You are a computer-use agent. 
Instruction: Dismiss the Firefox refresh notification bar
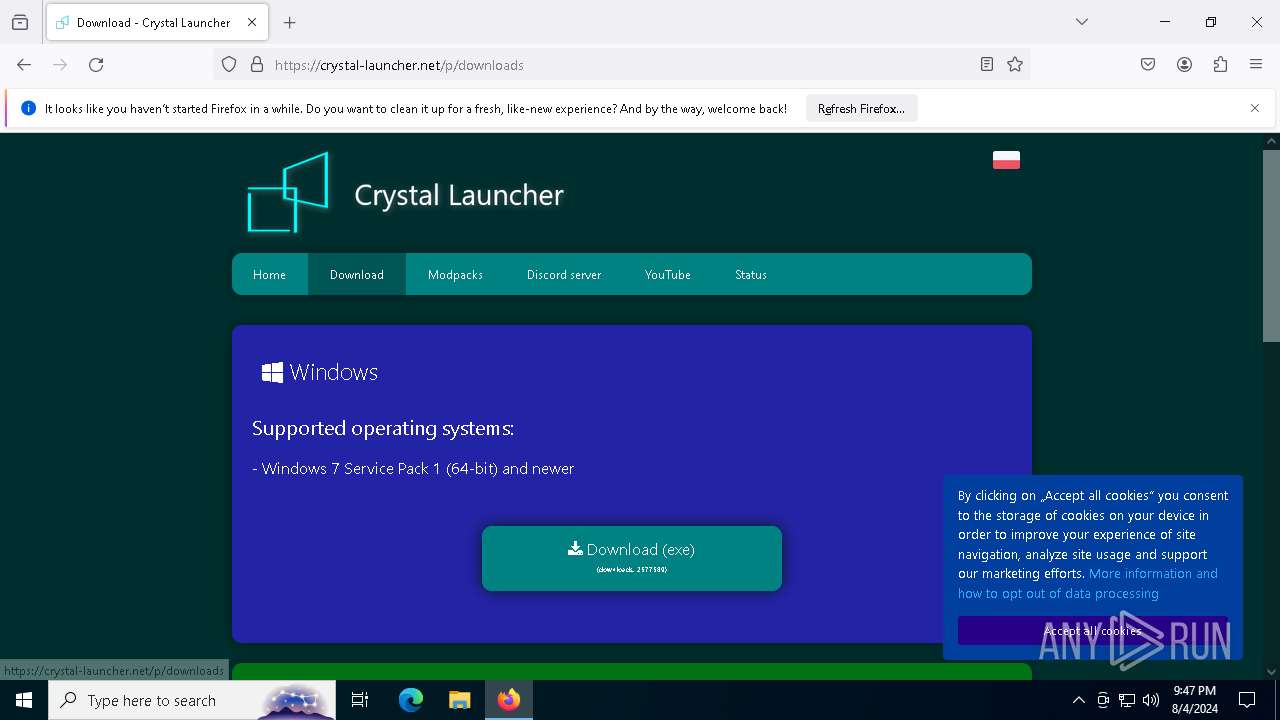[x=1255, y=108]
